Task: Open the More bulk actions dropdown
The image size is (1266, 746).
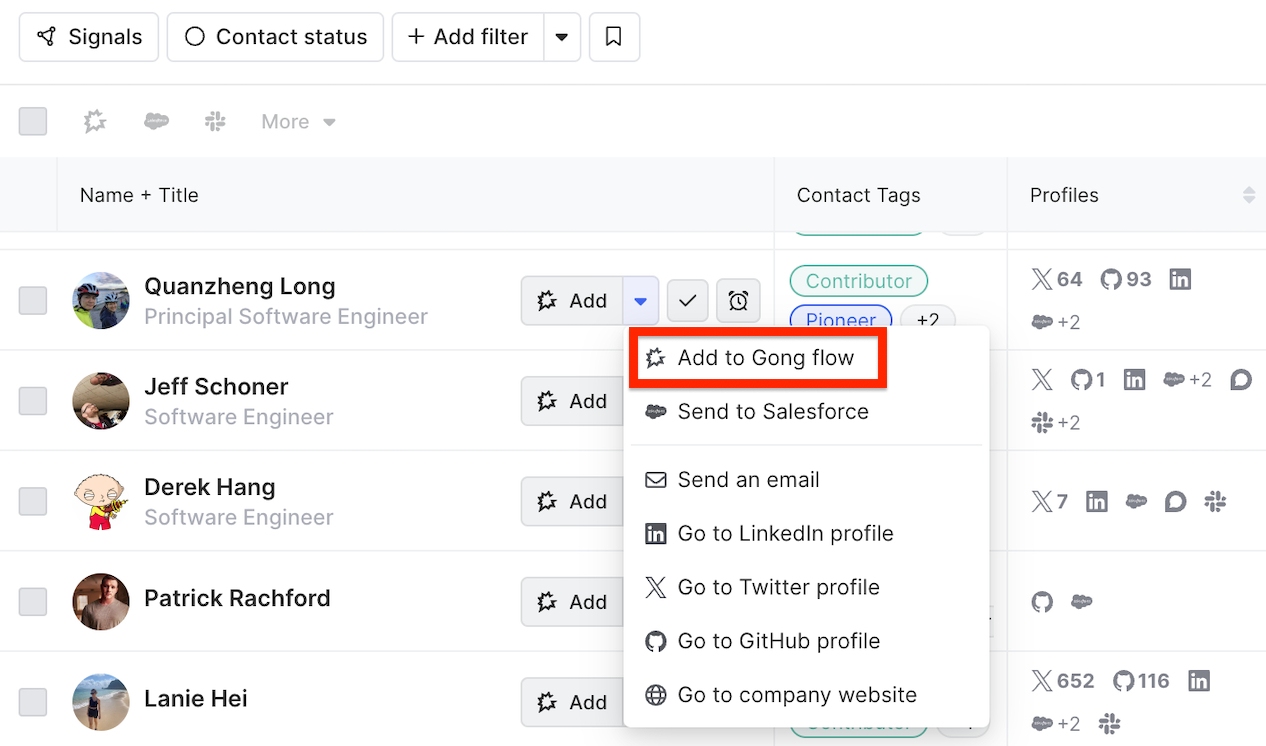Action: pyautogui.click(x=298, y=122)
